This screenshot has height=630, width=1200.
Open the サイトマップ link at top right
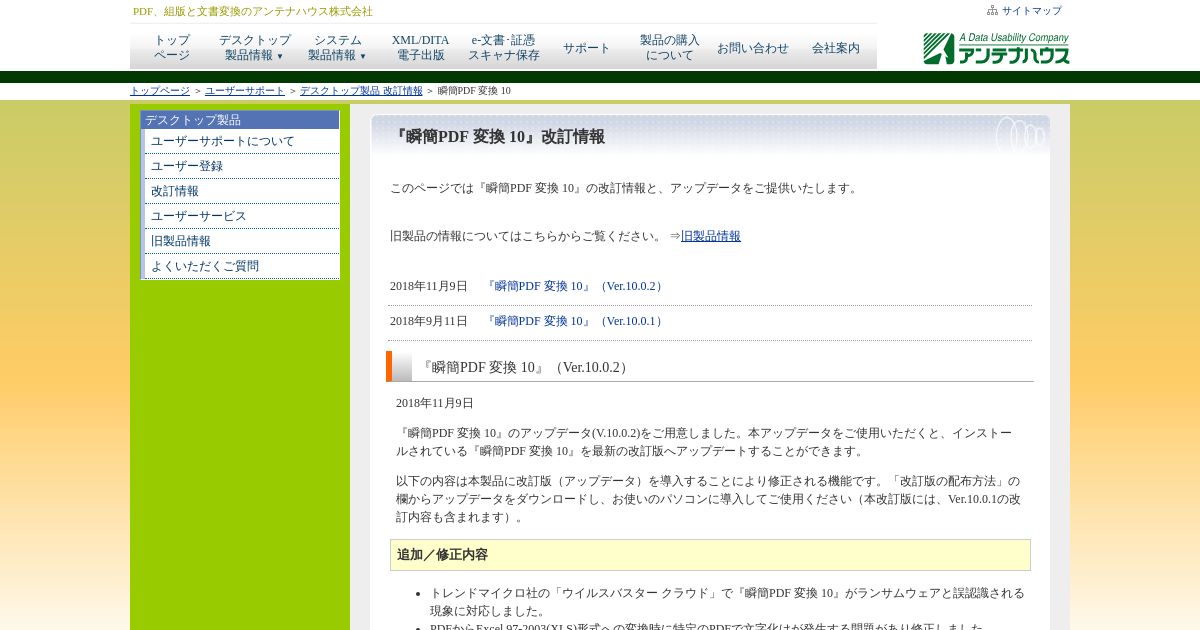tap(1031, 11)
